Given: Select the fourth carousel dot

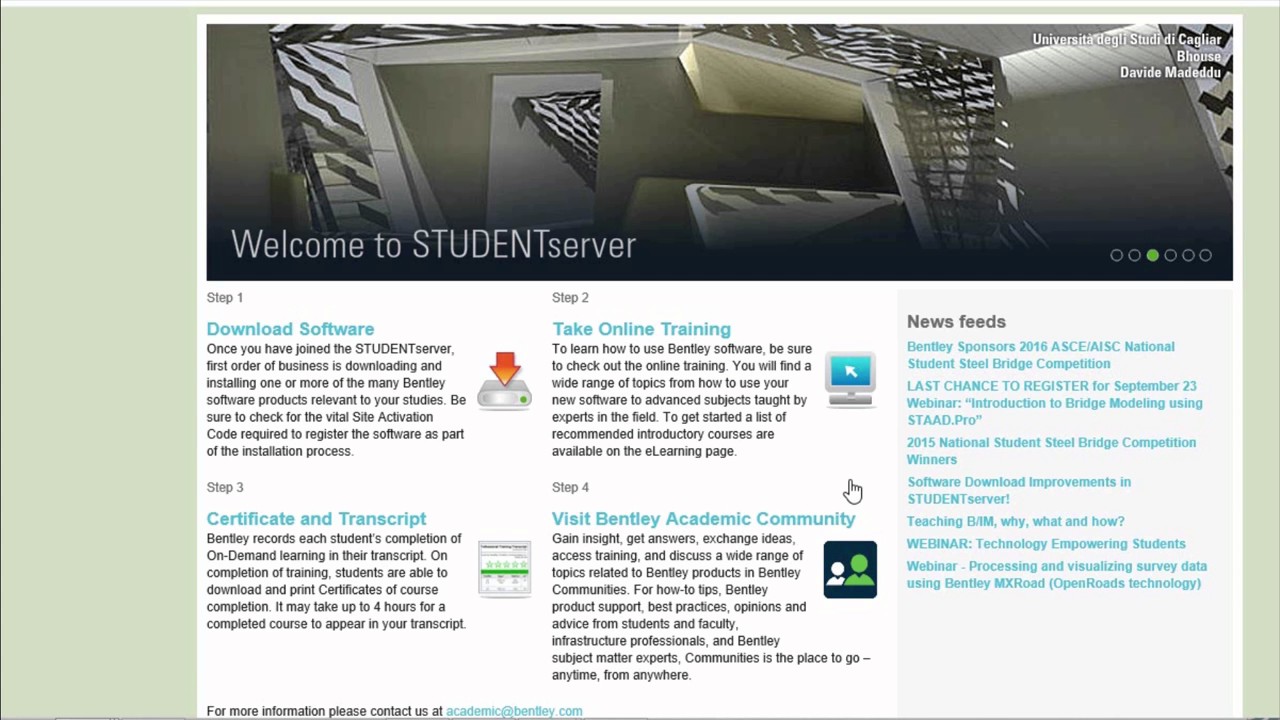Looking at the screenshot, I should coord(1170,255).
